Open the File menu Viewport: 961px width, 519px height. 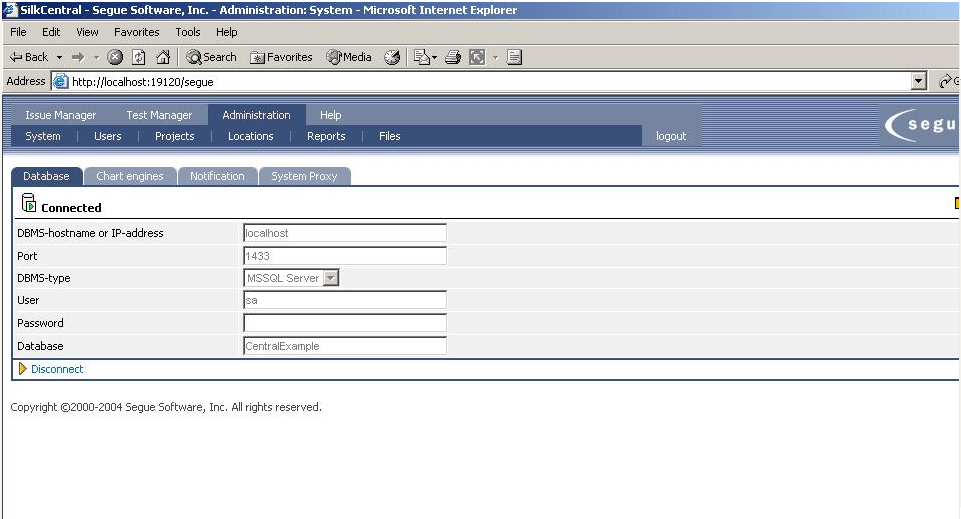(18, 32)
